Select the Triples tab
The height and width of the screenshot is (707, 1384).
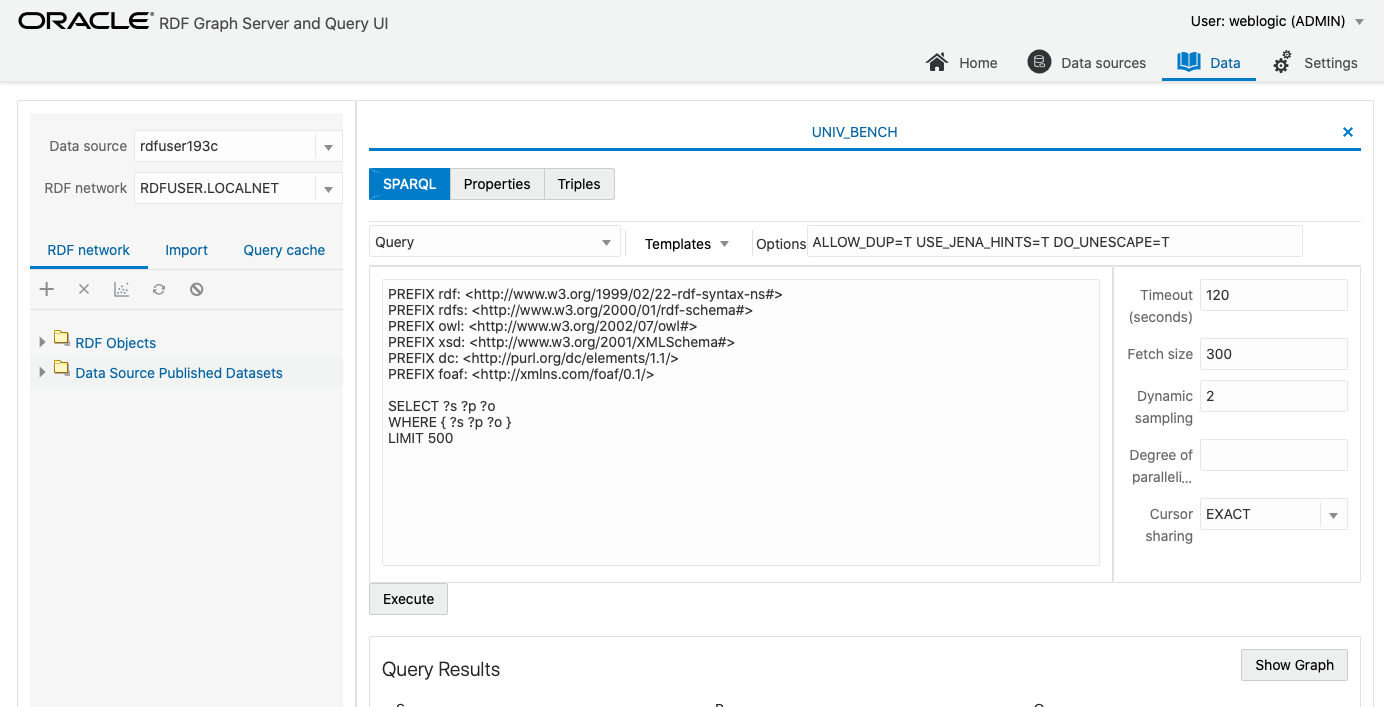click(x=579, y=184)
